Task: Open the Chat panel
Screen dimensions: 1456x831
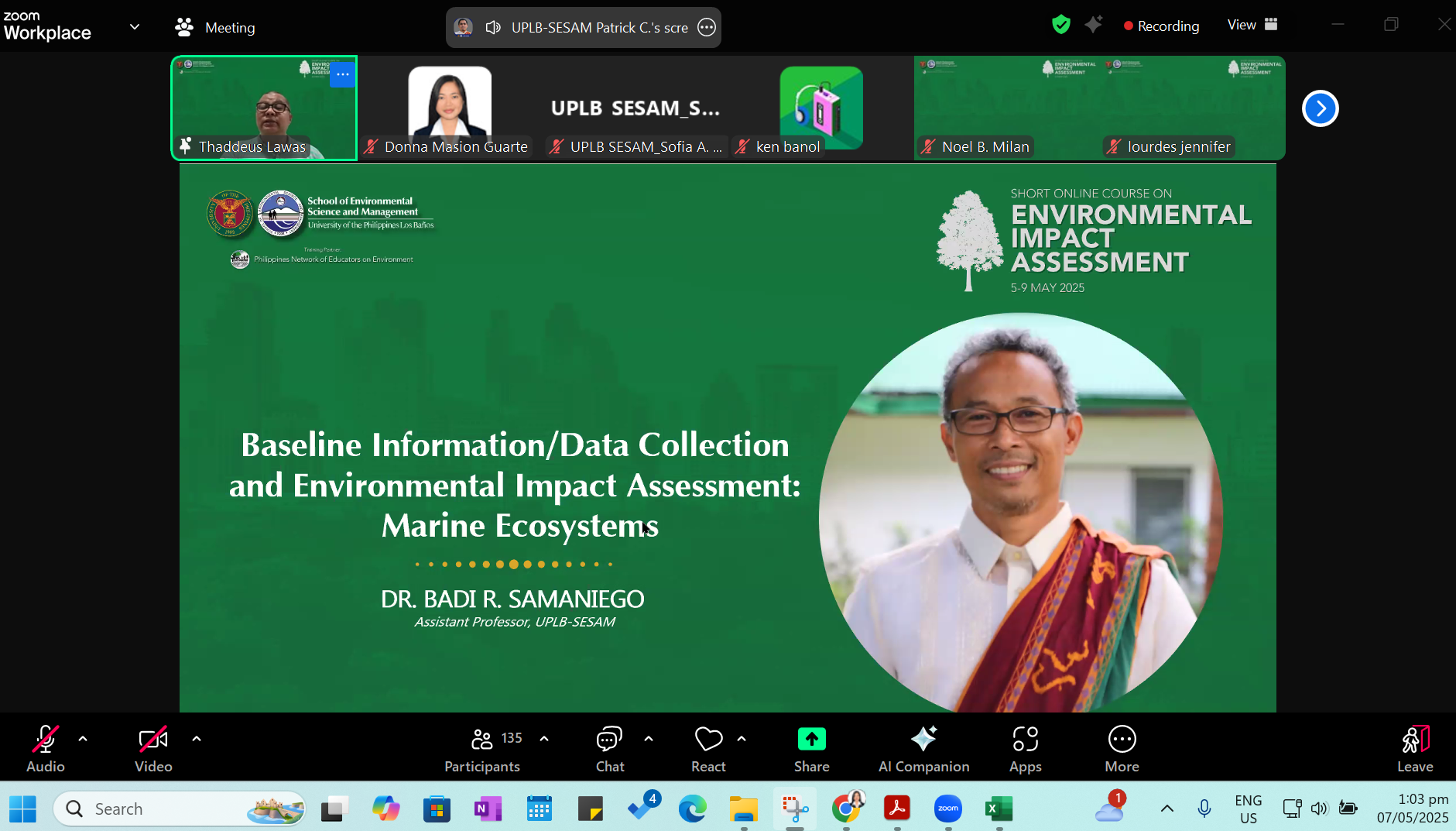Action: coord(609,748)
